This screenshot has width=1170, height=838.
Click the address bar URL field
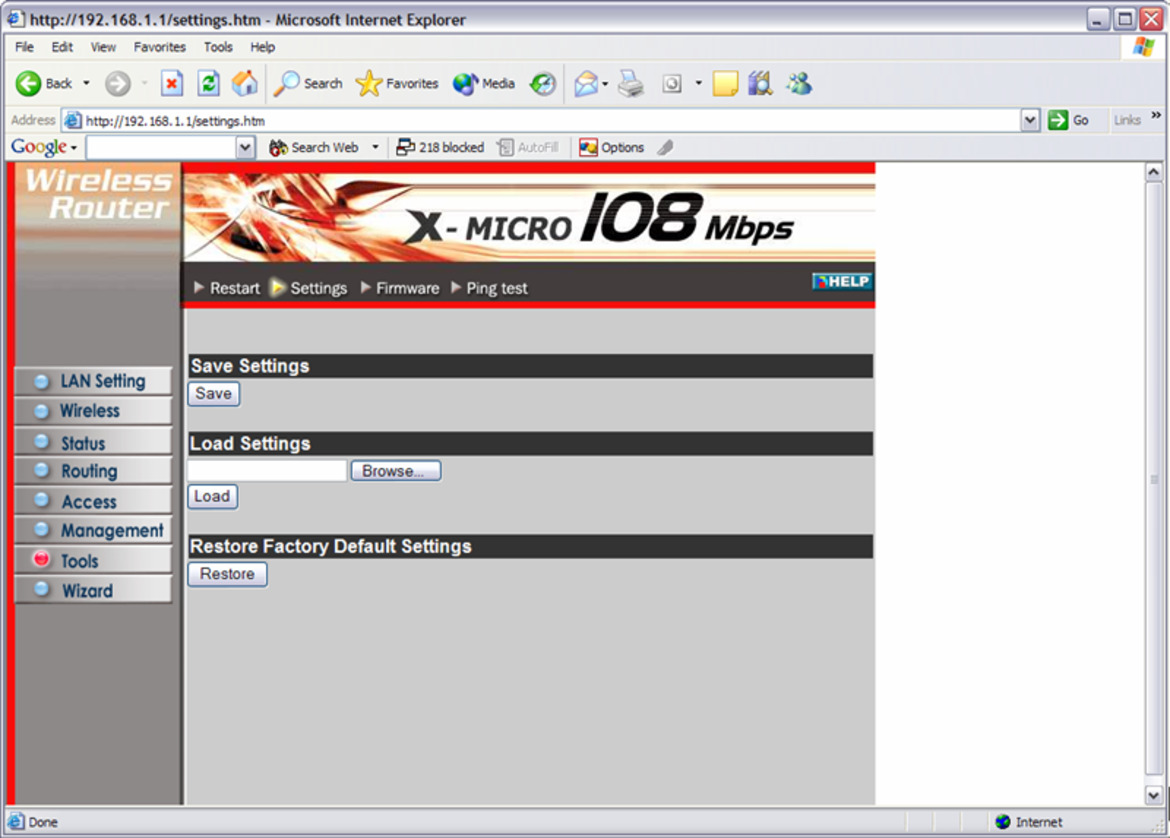(552, 120)
